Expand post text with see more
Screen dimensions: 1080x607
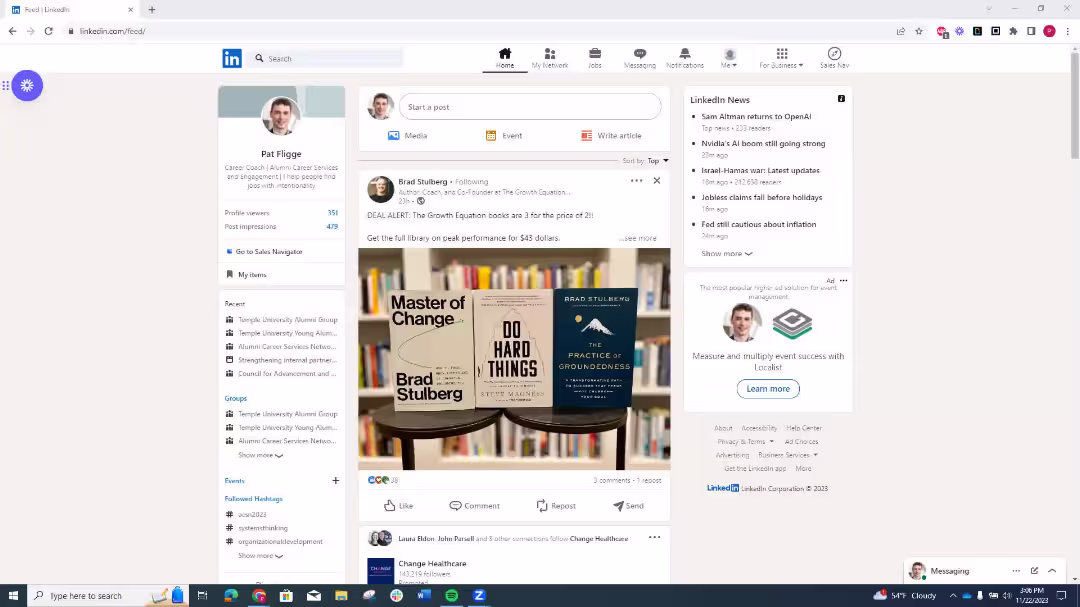click(x=640, y=238)
